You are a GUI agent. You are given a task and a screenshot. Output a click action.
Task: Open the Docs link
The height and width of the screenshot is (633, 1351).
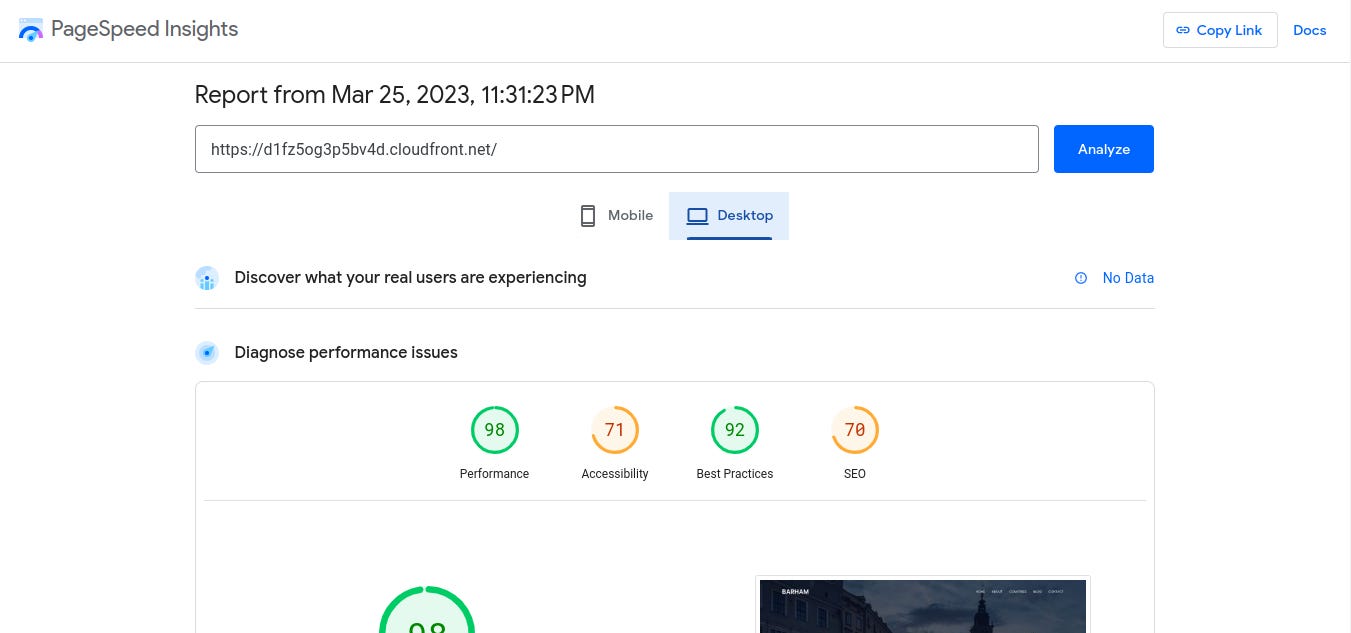1310,30
